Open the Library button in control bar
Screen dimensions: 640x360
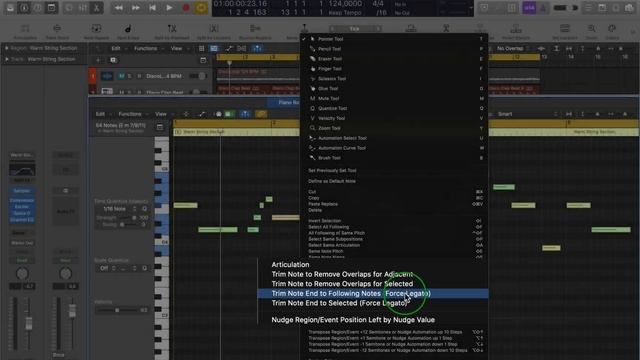[x=10, y=8]
